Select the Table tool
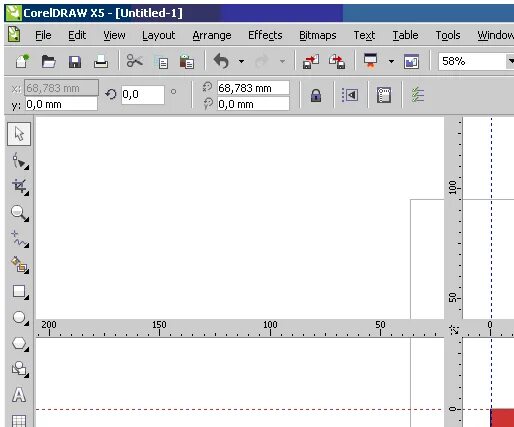Screen dimensions: 514x427 point(19,420)
